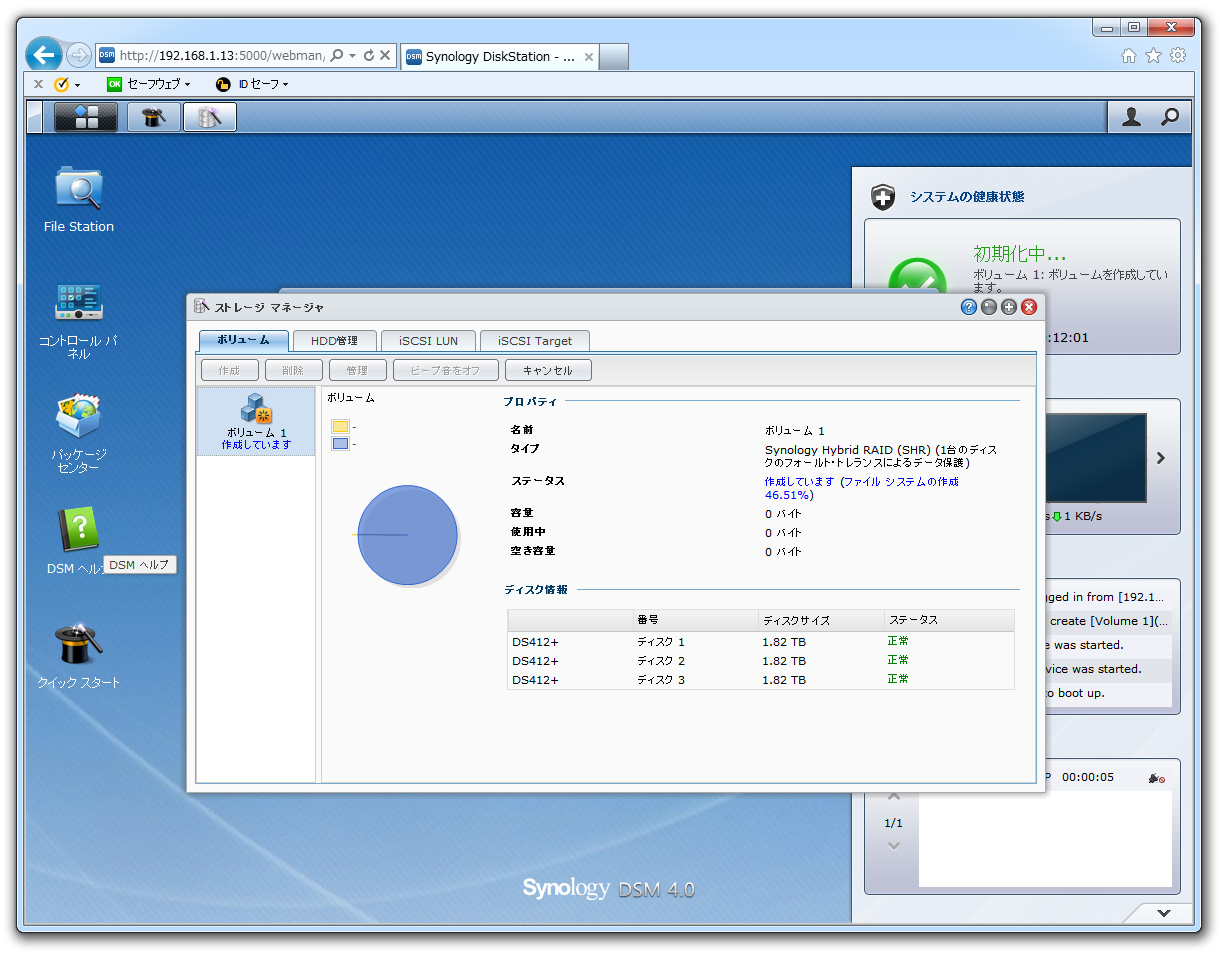This screenshot has width=1220, height=958.
Task: Click the 管理 button
Action: point(357,371)
